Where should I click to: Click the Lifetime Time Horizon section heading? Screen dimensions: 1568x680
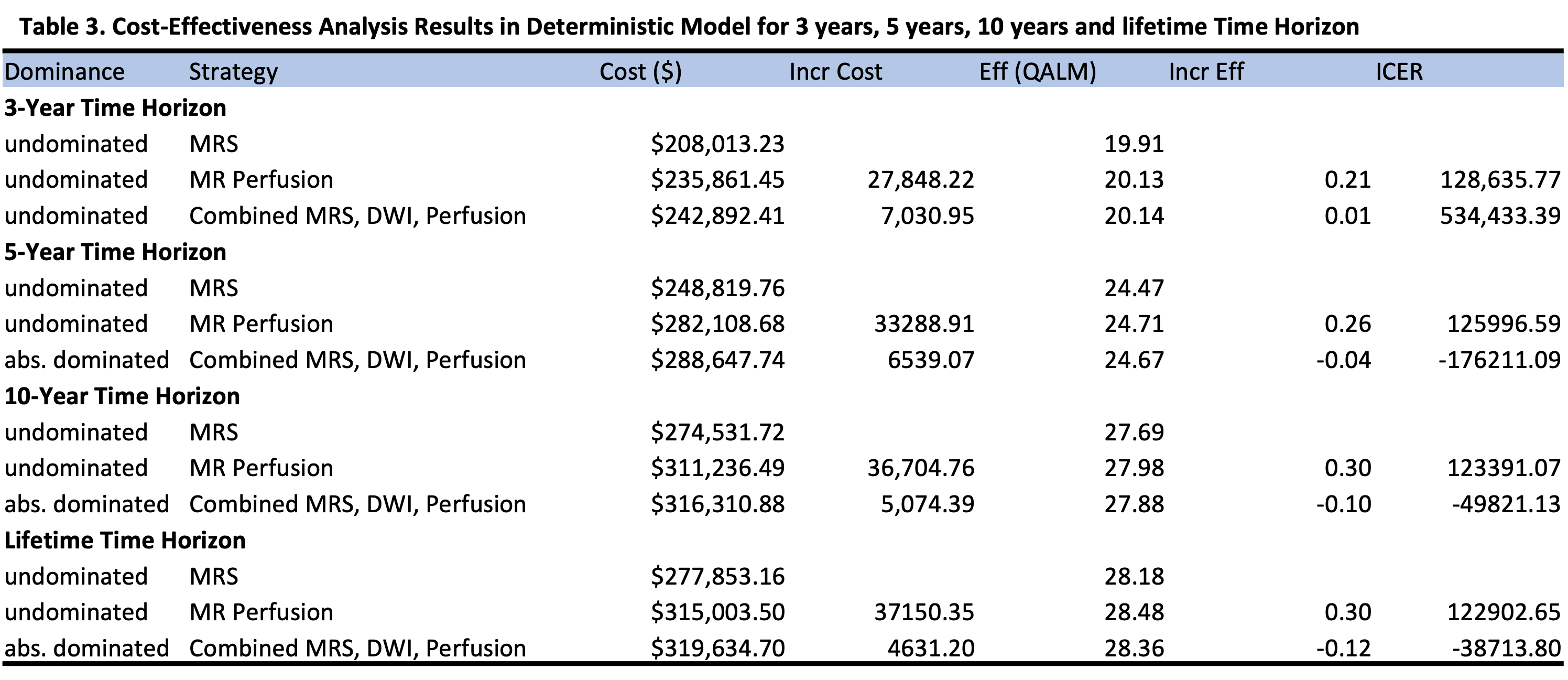(x=125, y=541)
